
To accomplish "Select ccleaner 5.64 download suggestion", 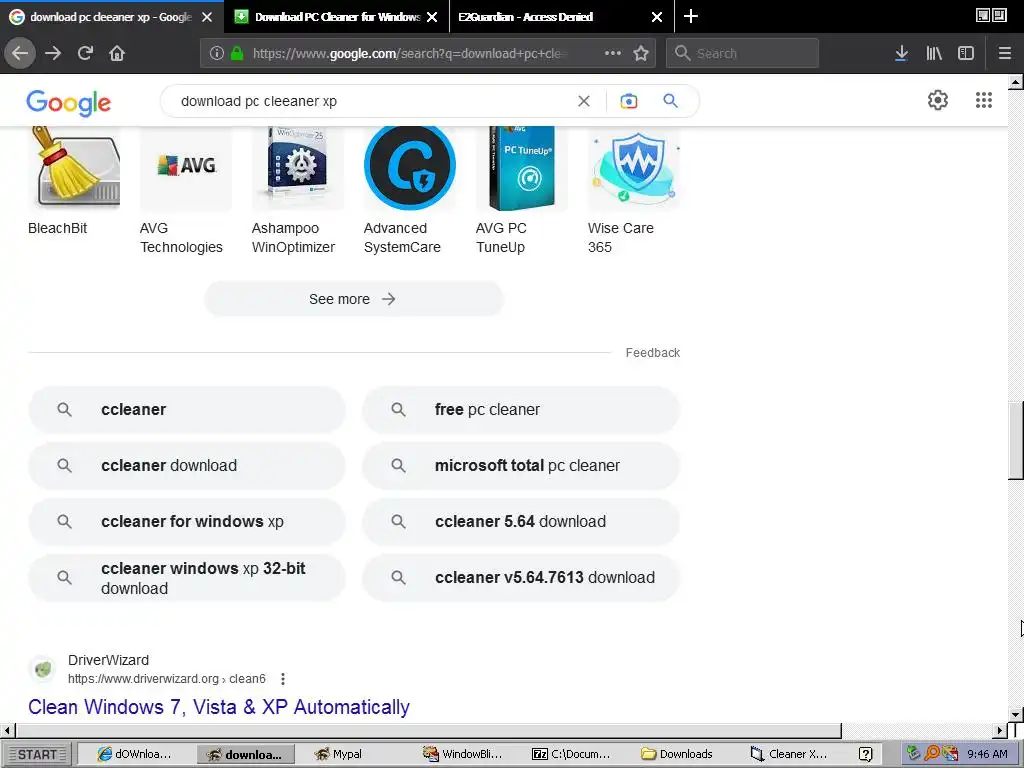I will pos(521,522).
